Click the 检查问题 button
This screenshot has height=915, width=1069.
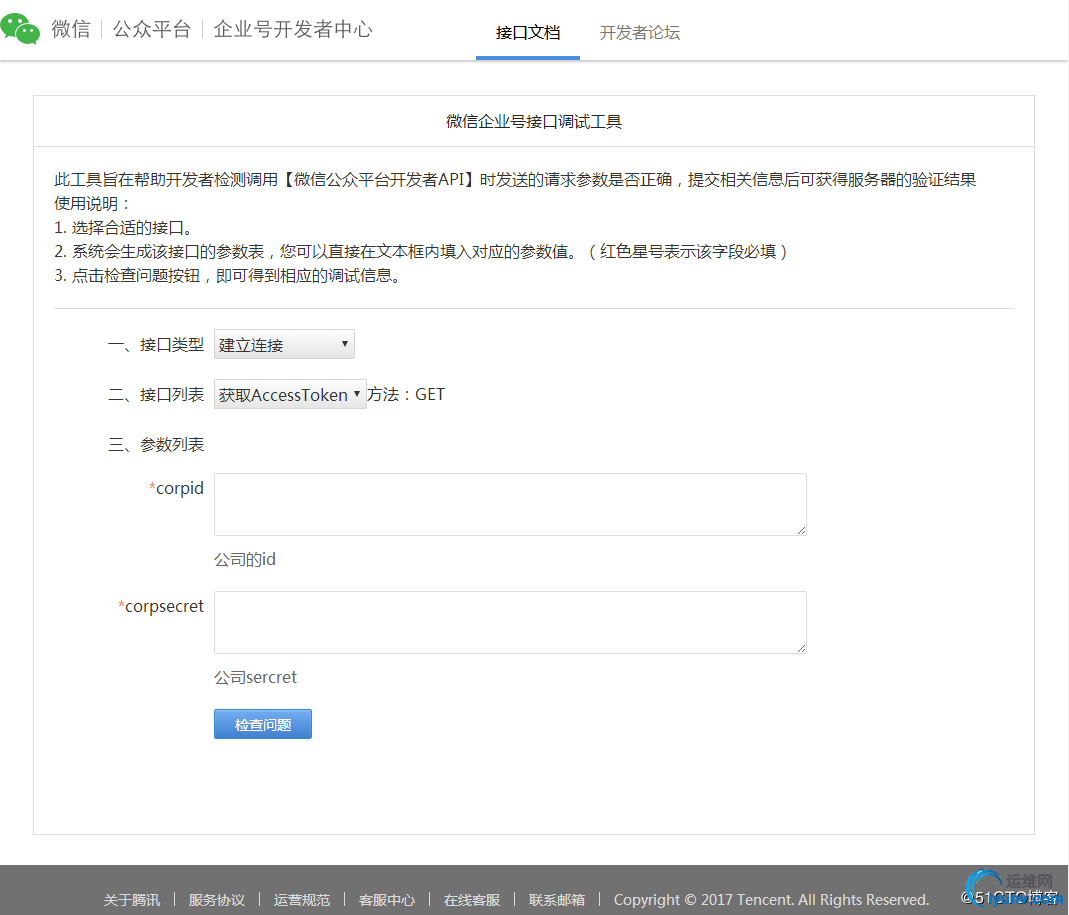(262, 723)
